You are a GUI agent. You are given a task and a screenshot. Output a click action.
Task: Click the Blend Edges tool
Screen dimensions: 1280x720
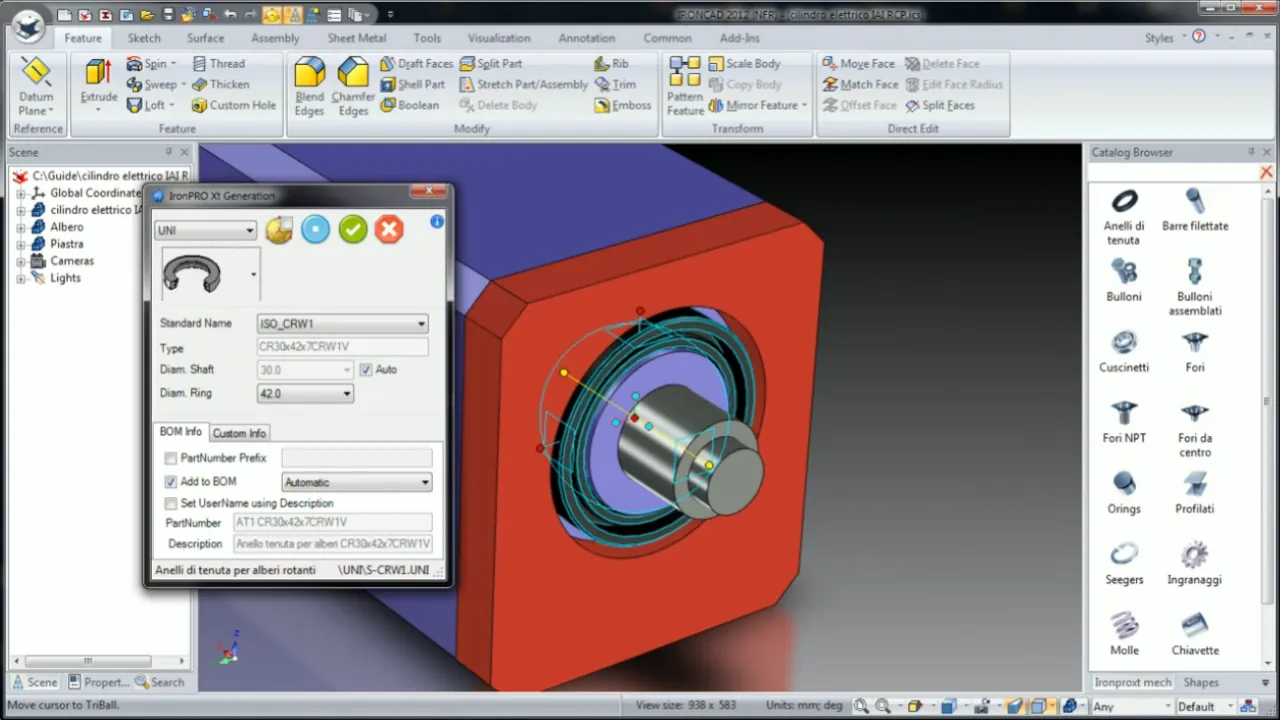pyautogui.click(x=309, y=86)
